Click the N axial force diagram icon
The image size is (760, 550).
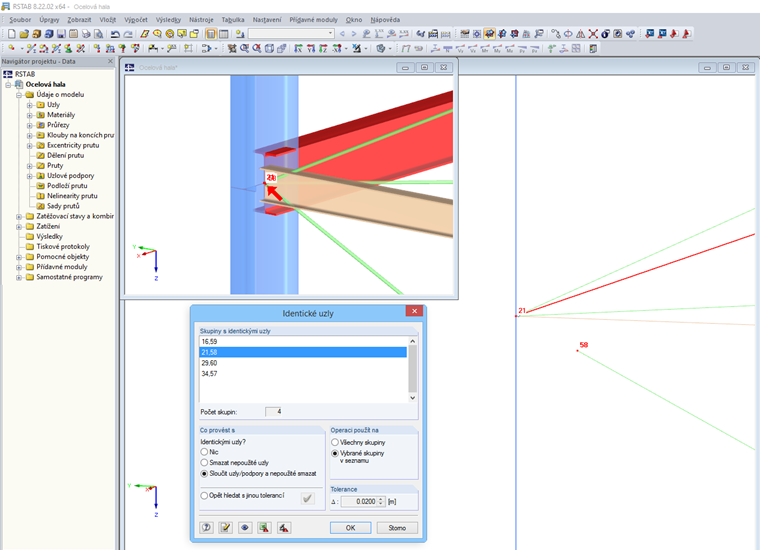(x=447, y=48)
